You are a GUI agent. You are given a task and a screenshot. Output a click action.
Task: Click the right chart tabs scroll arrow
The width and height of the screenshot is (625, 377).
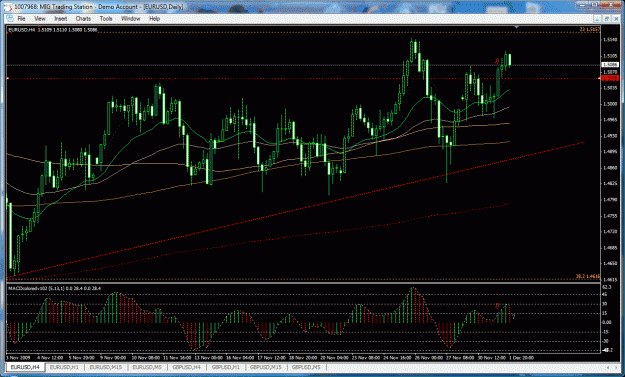(616, 367)
